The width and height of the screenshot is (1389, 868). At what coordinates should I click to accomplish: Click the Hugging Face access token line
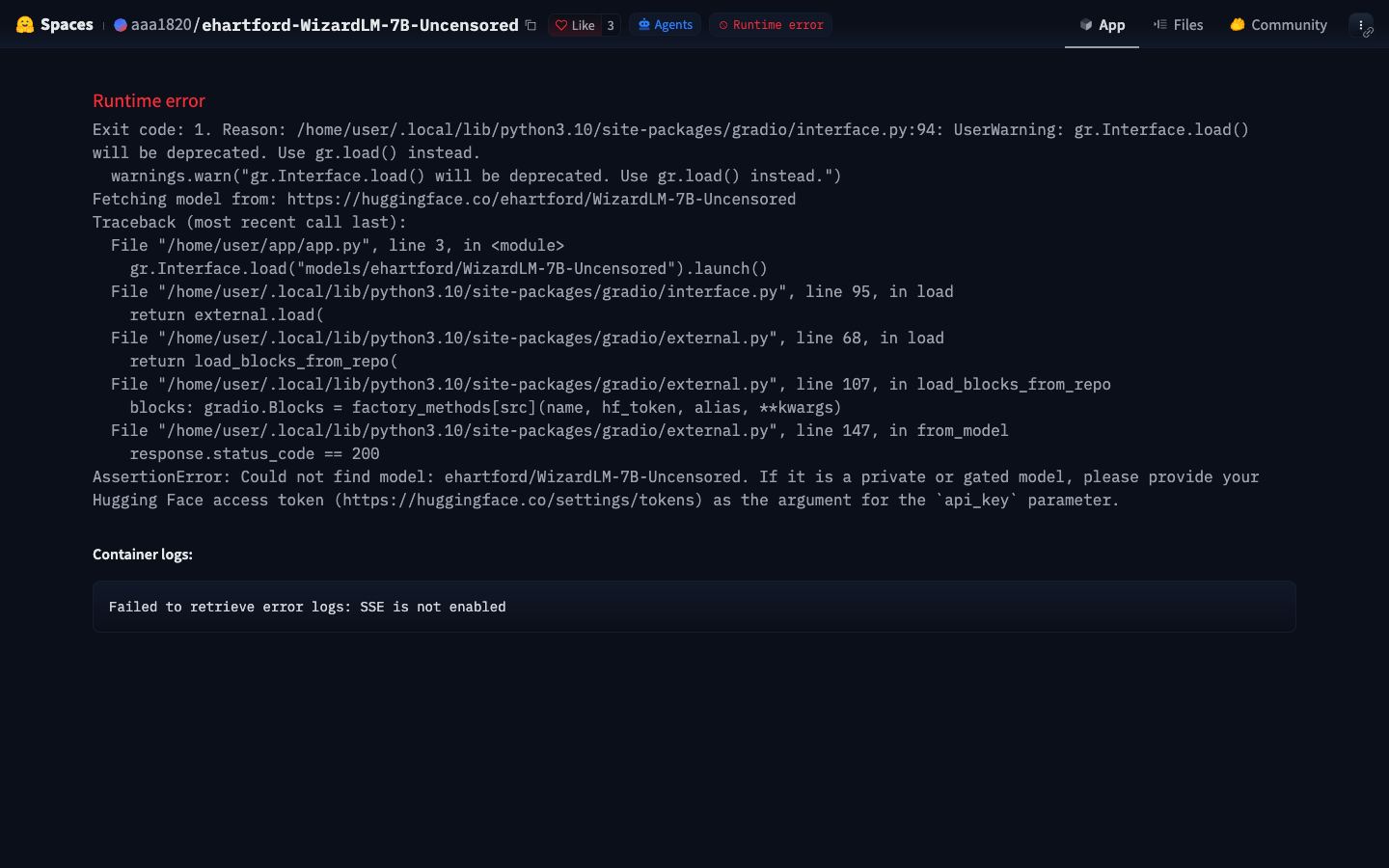pos(606,500)
